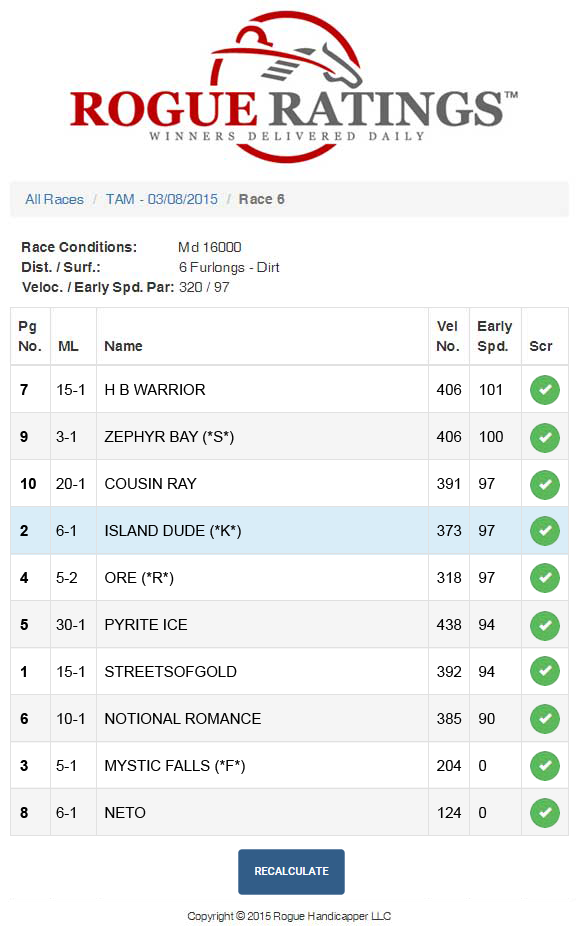This screenshot has height=940, width=581.
Task: Toggle the scratch checkmark for H B WARRIOR
Action: [x=544, y=390]
